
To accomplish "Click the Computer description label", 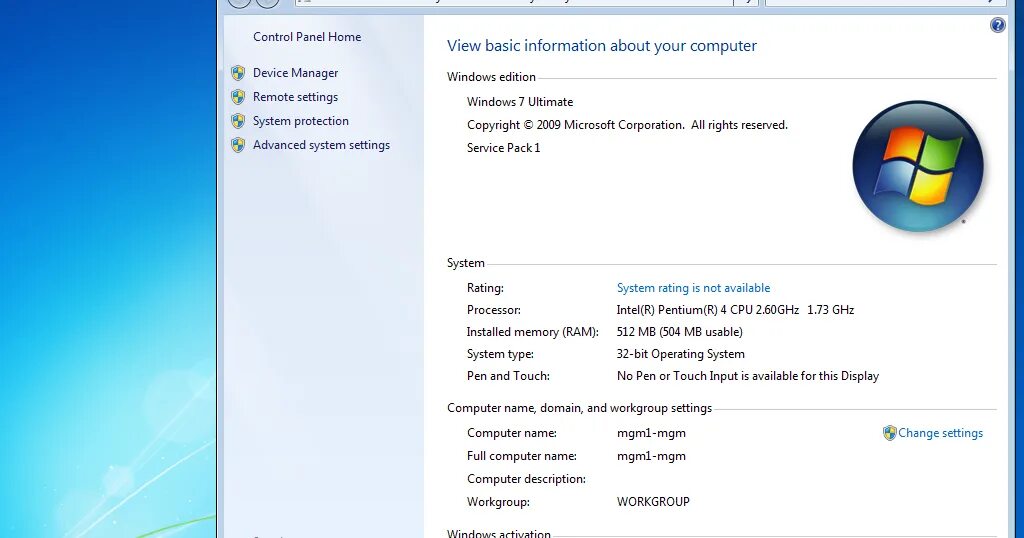I will 526,479.
